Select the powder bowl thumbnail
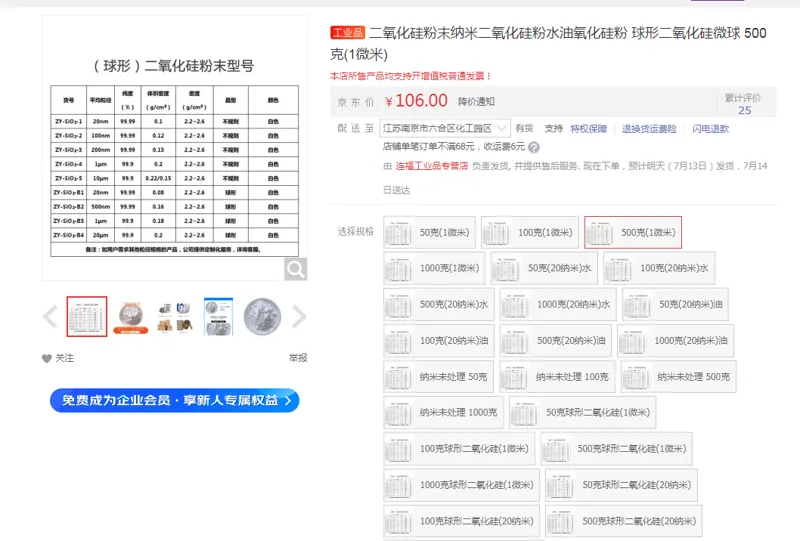The height and width of the screenshot is (541, 800). click(x=131, y=316)
